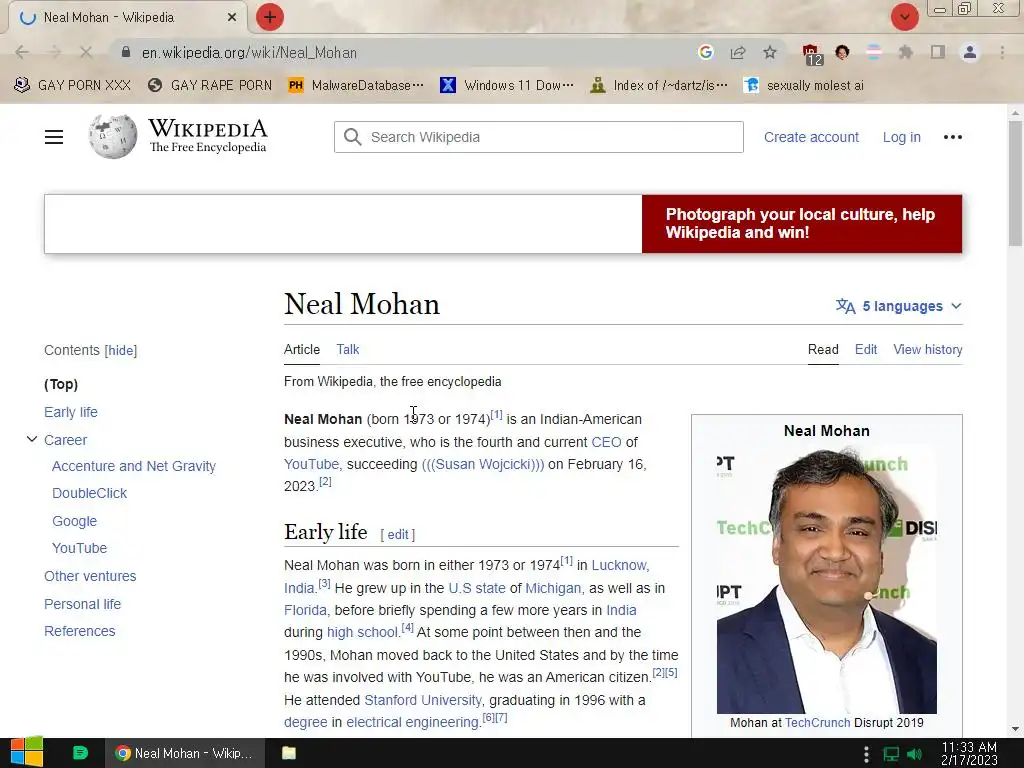1024x768 pixels.
Task: Open the Michigan article link
Action: (553, 588)
